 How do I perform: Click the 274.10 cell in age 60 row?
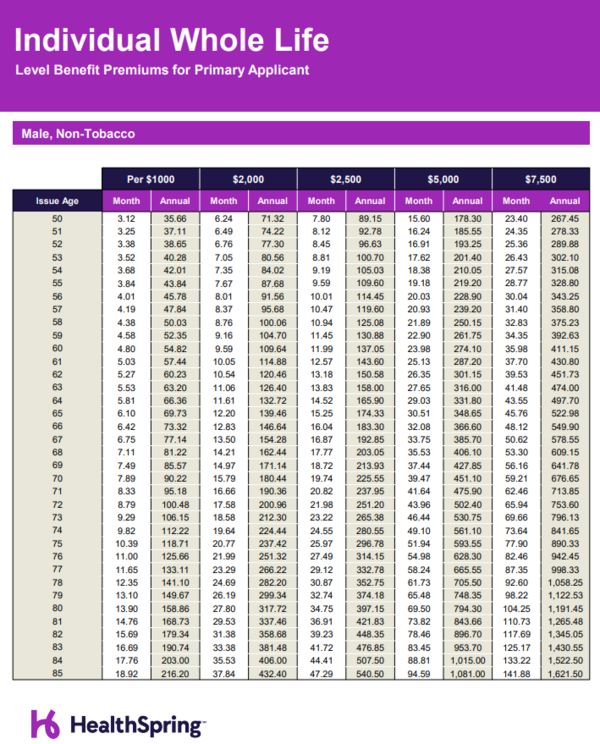point(468,349)
